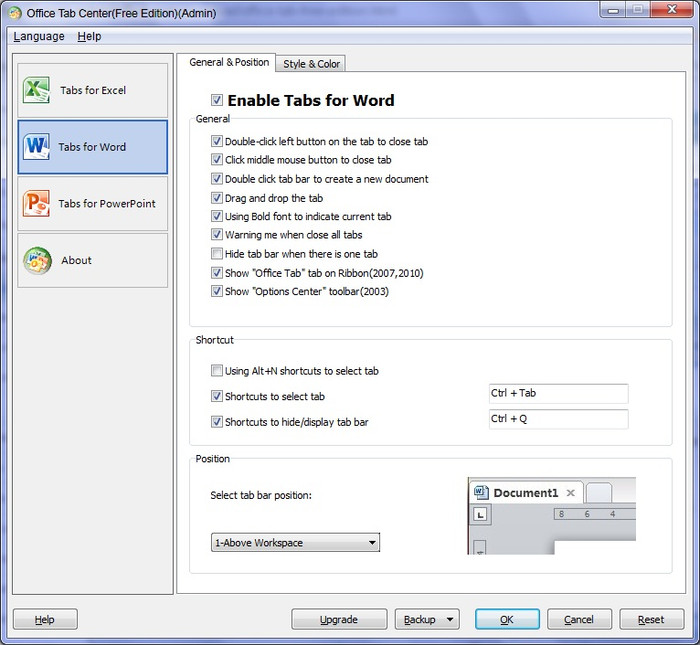
Task: Click the Ctrl + Tab shortcut field
Action: (558, 393)
